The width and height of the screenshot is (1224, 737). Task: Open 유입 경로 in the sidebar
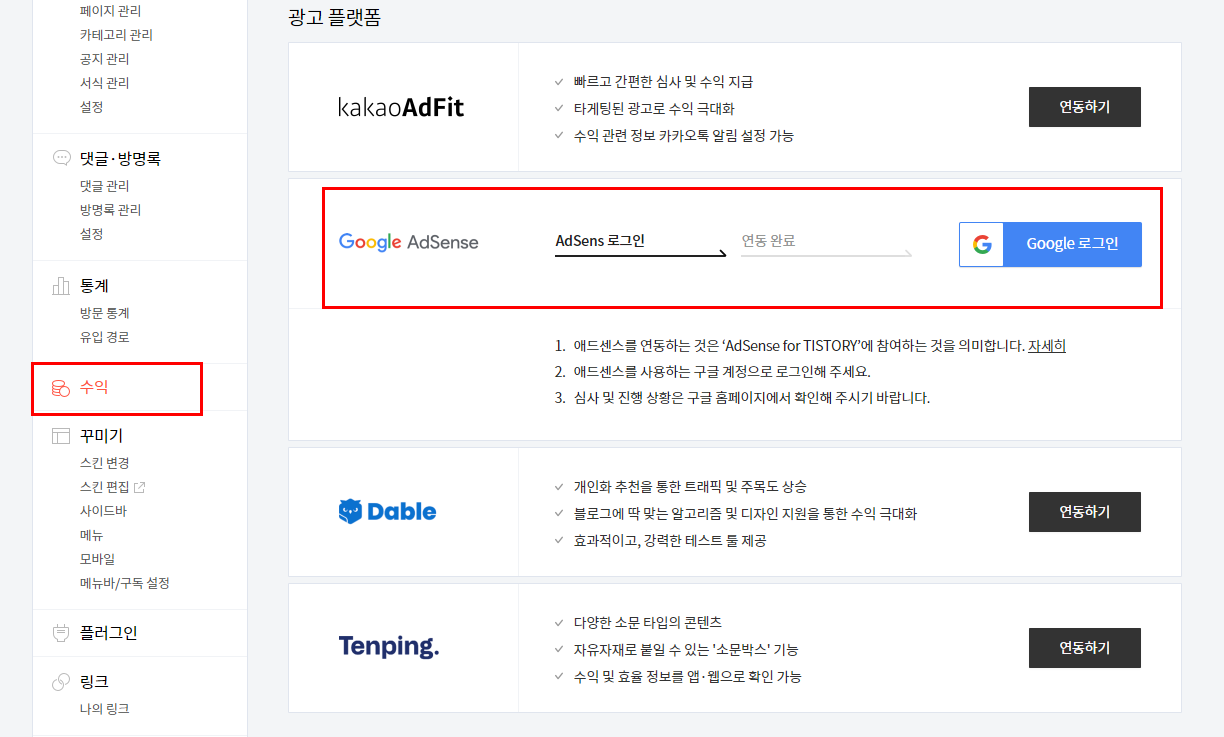(104, 337)
